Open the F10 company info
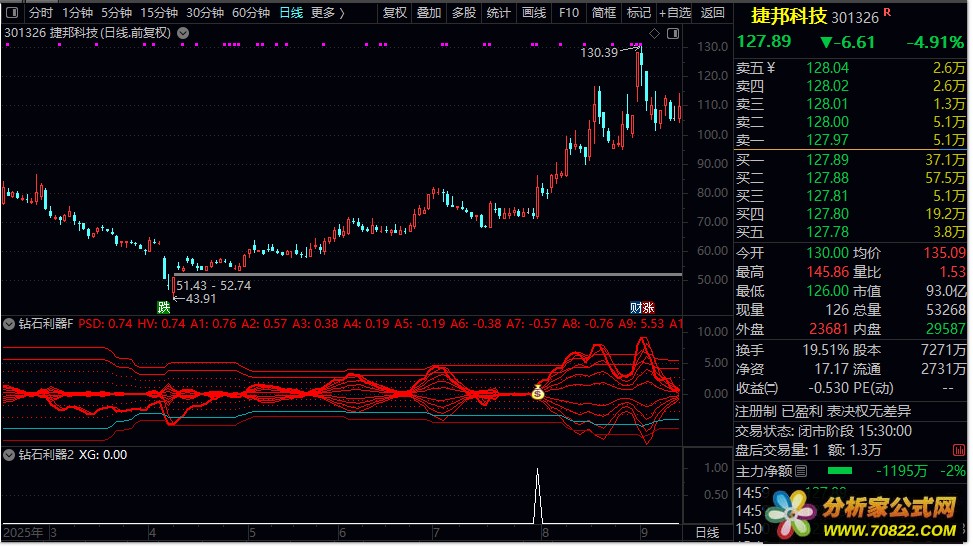The width and height of the screenshot is (973, 547). 568,13
